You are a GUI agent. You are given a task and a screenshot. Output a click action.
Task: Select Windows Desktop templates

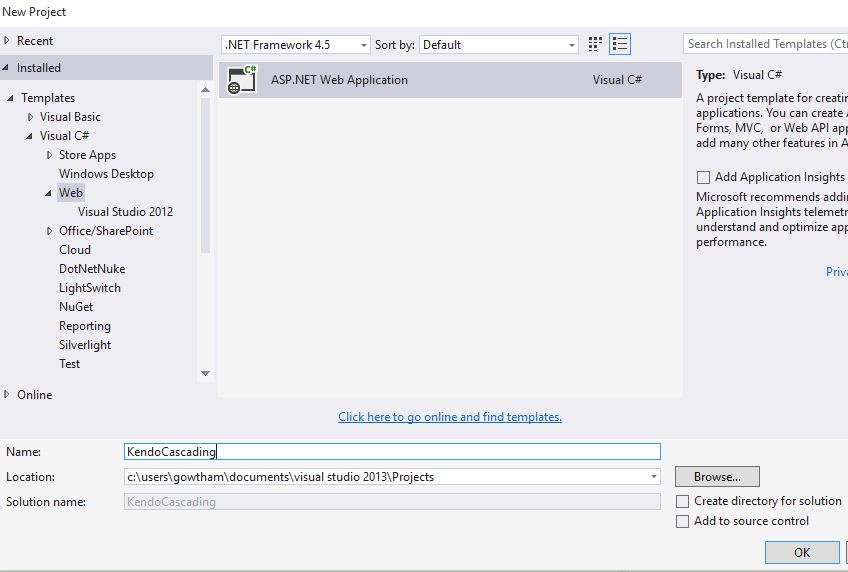pyautogui.click(x=106, y=174)
